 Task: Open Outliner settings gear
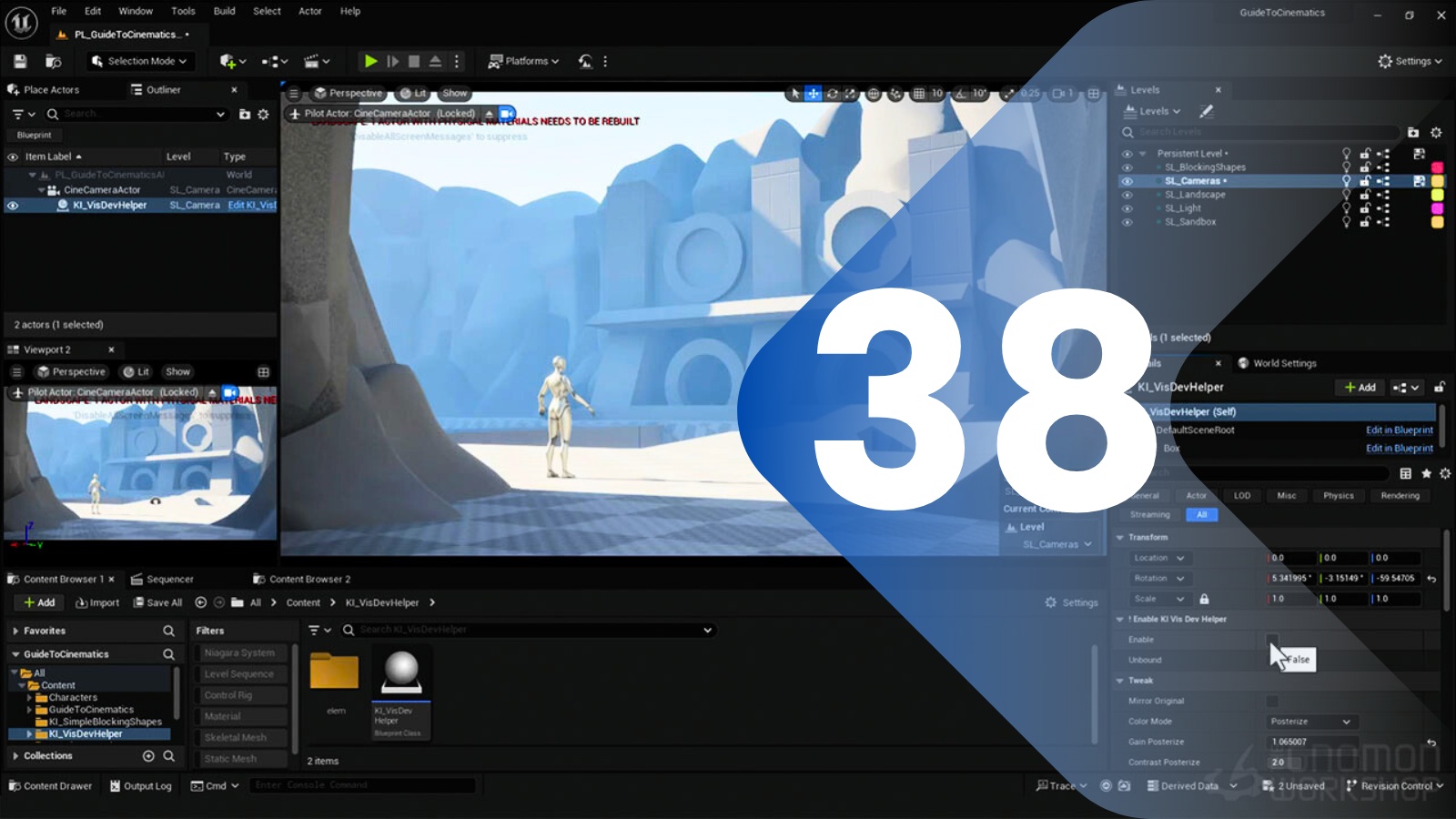(x=263, y=114)
